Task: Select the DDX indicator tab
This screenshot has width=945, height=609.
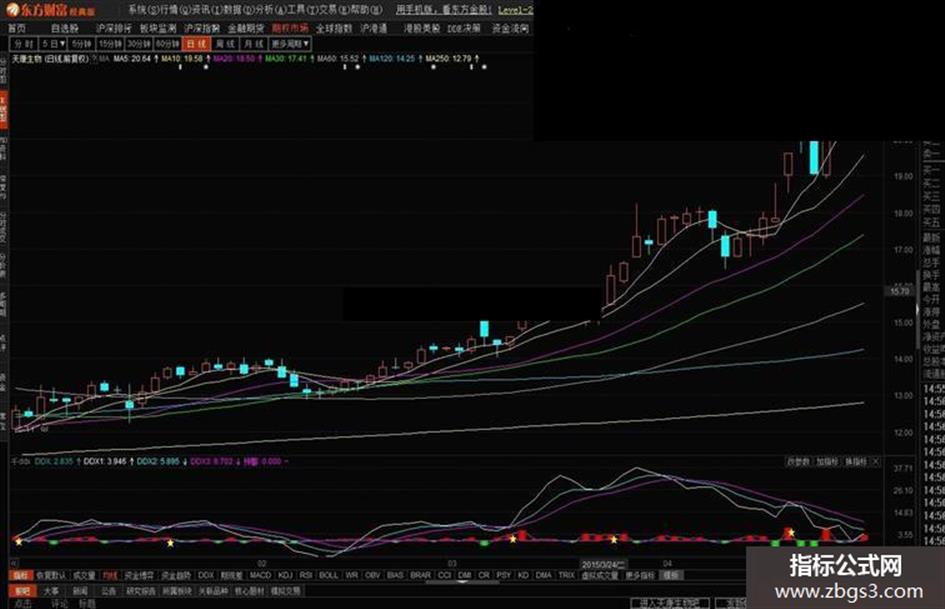Action: (206, 576)
